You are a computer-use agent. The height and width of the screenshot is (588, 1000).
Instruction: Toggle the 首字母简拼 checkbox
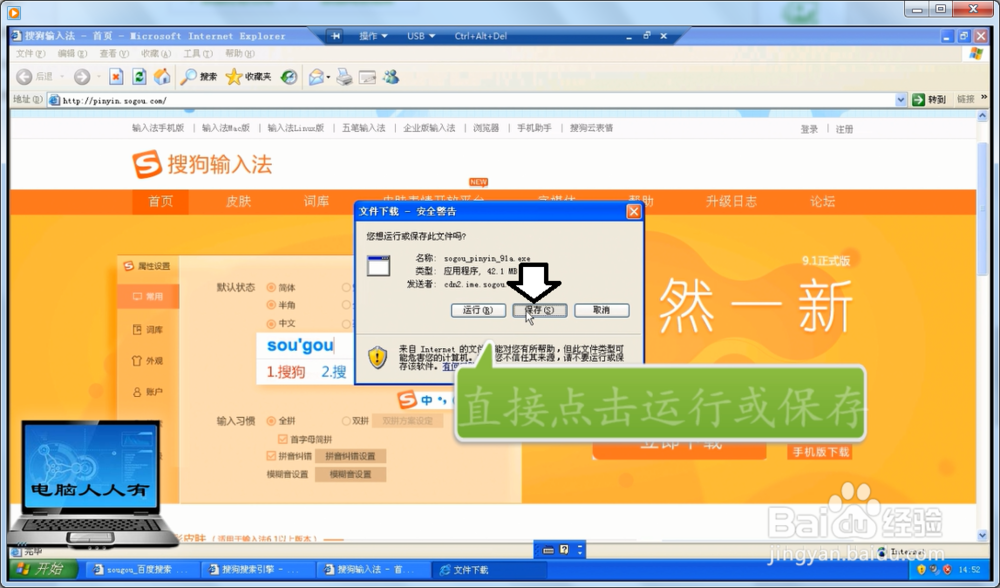(x=283, y=439)
